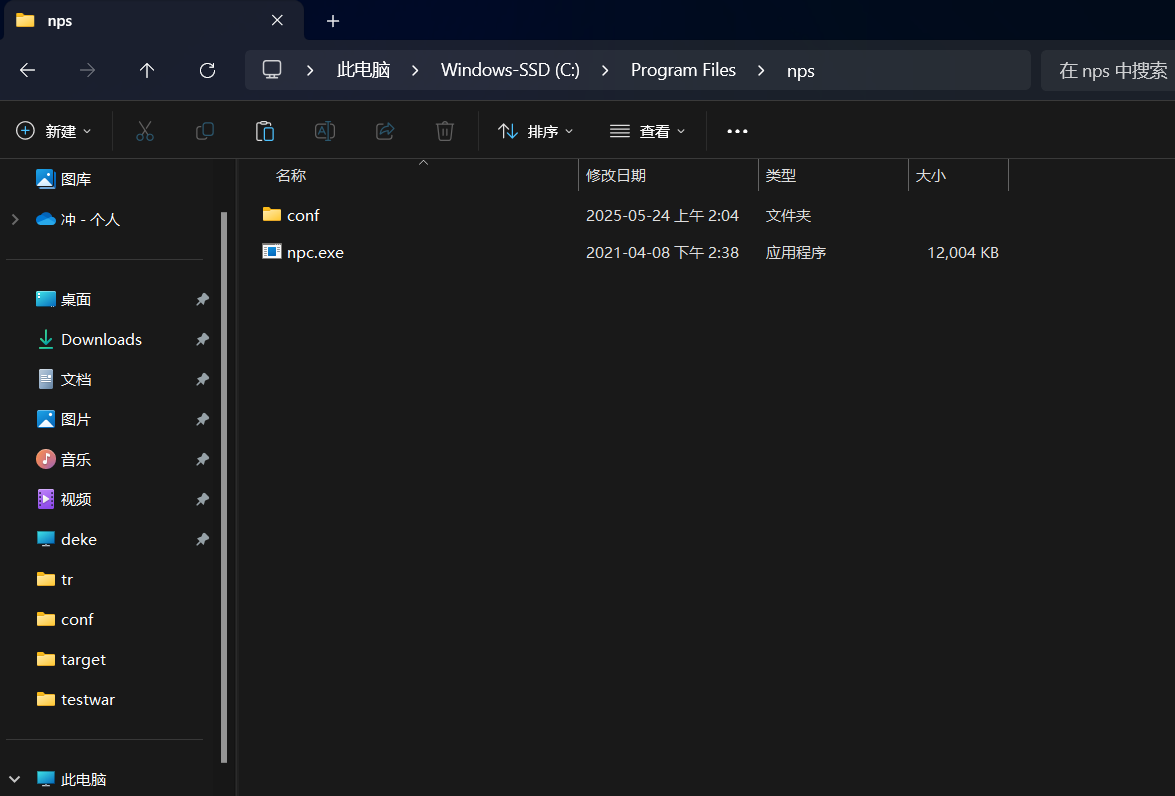
Task: Sort by the 名称 column header
Action: 291,175
